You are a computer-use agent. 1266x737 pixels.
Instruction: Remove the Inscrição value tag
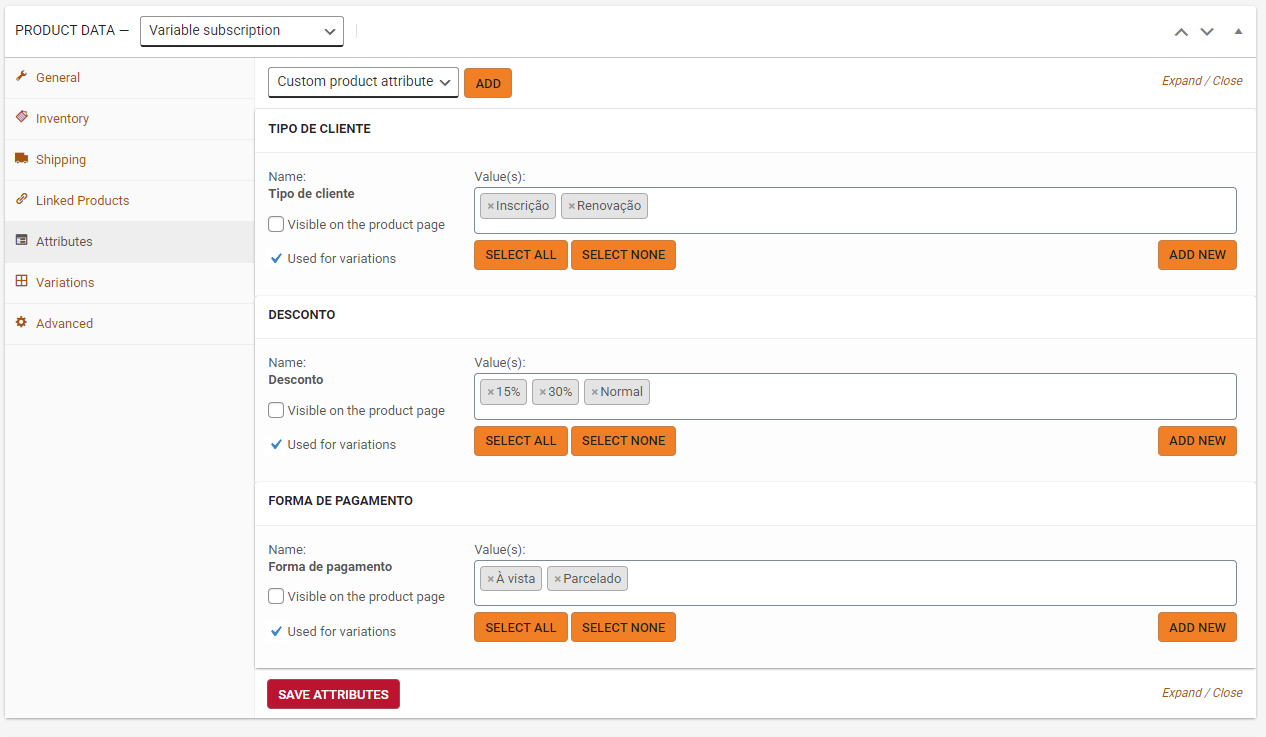(490, 206)
